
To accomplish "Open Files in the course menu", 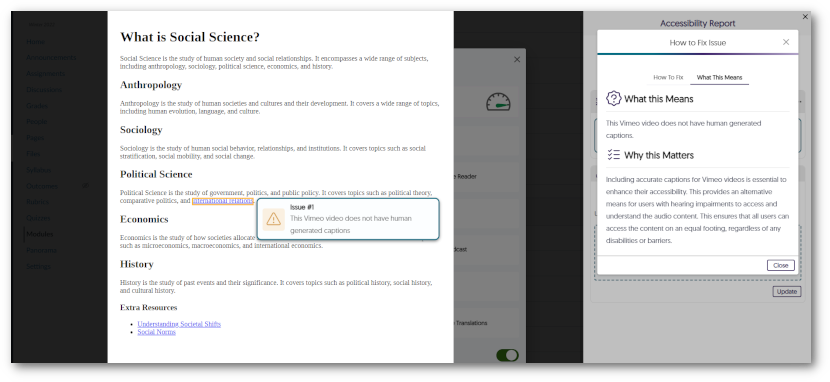I will (x=33, y=154).
